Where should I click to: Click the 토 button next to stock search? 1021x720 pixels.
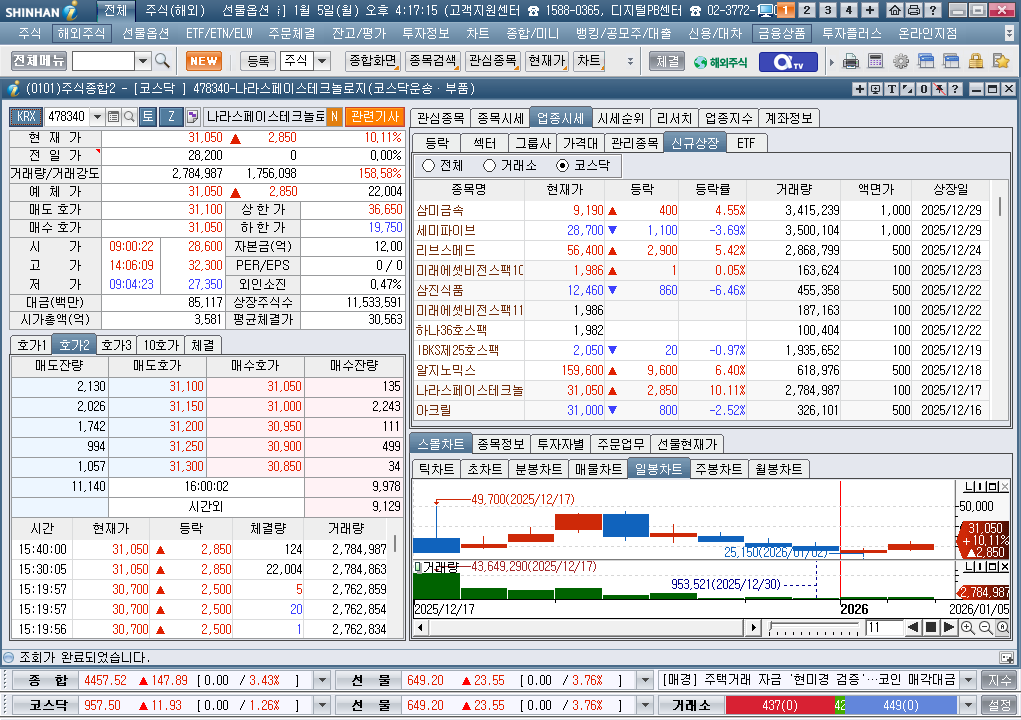coord(148,117)
